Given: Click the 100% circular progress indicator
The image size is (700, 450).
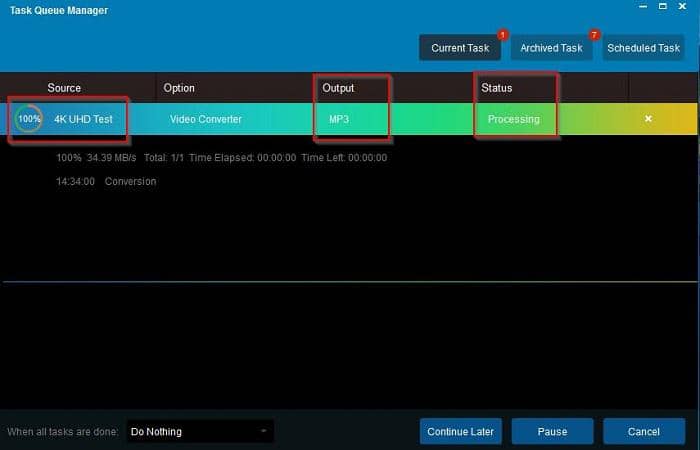Looking at the screenshot, I should pyautogui.click(x=29, y=119).
